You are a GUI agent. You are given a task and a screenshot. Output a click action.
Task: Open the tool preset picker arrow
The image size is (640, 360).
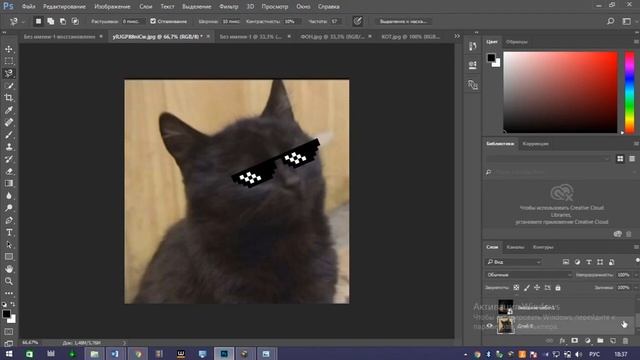[x=23, y=22]
